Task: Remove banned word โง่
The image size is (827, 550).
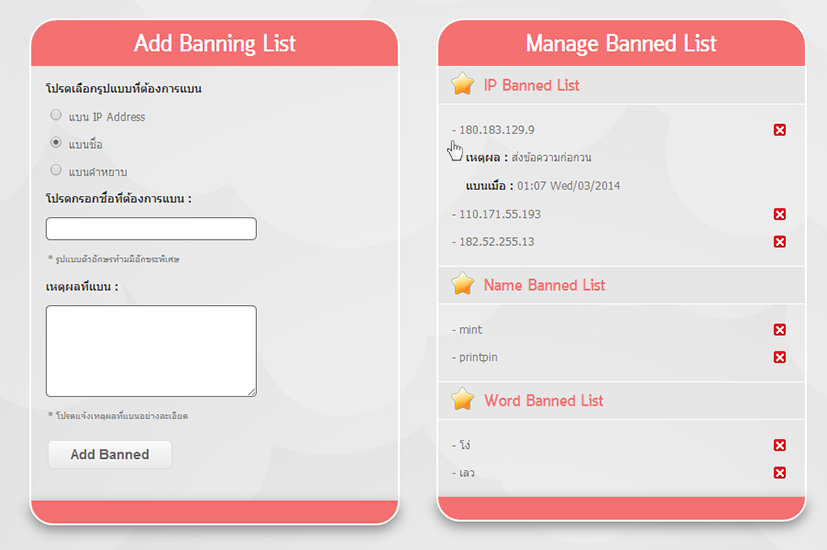Action: point(780,445)
